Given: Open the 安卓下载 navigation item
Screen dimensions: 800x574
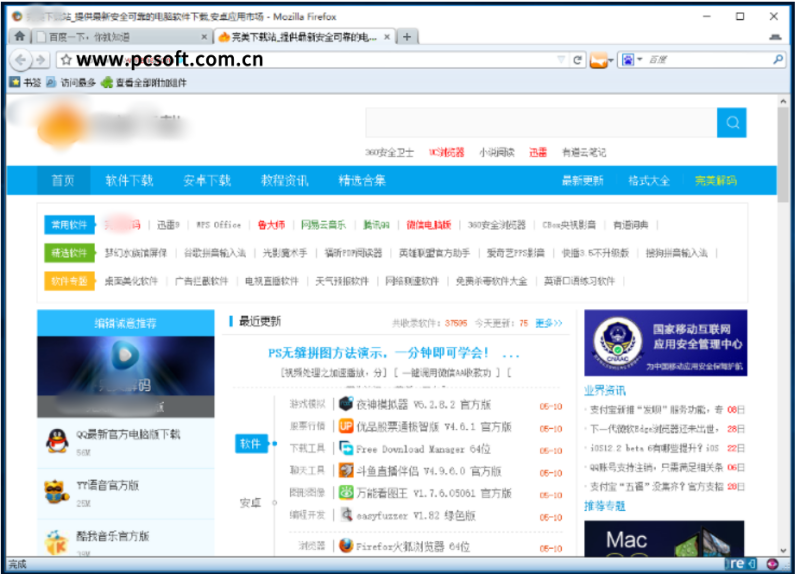Looking at the screenshot, I should click(207, 180).
